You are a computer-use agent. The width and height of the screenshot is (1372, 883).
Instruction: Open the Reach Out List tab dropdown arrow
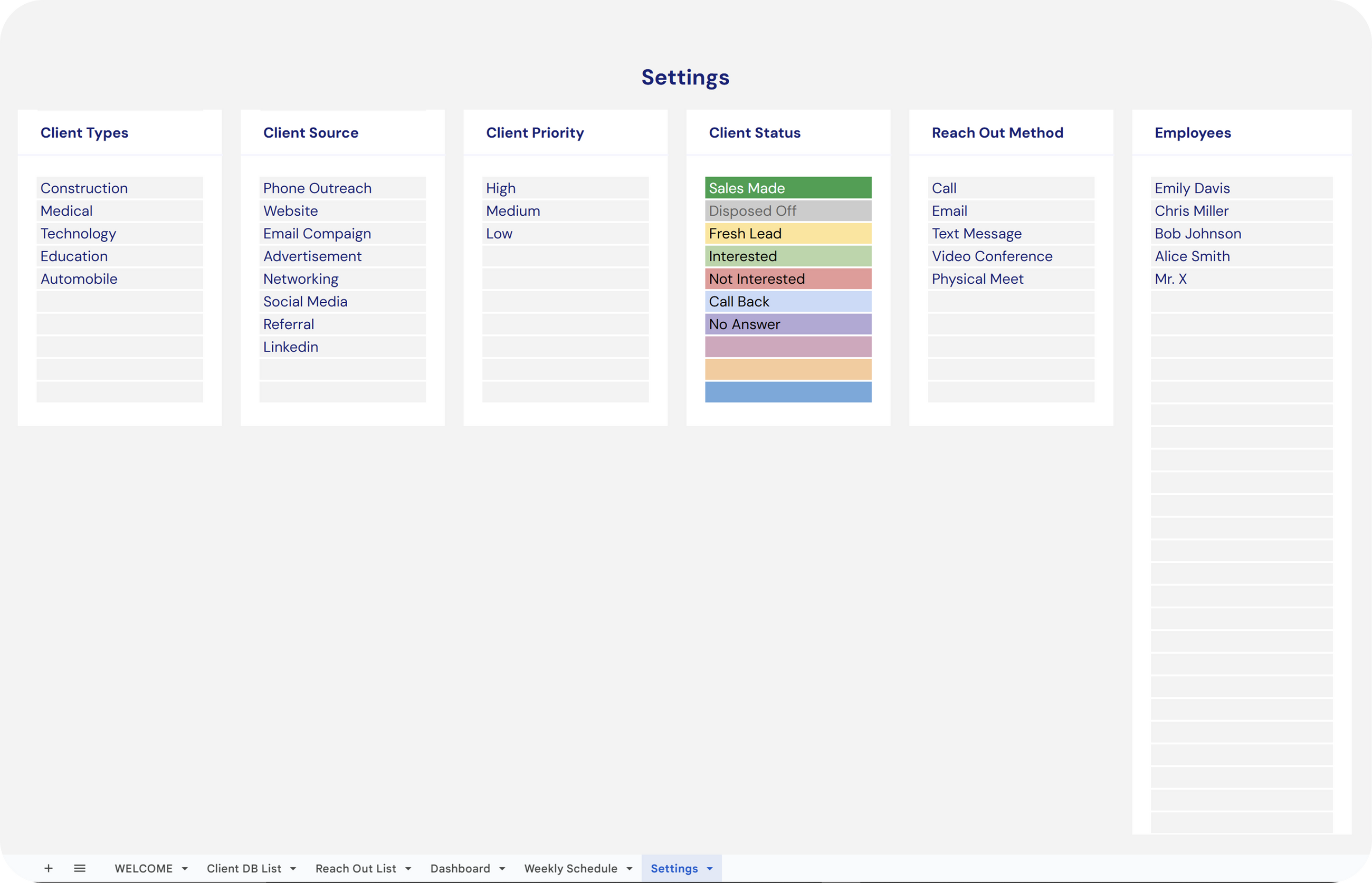coord(408,869)
